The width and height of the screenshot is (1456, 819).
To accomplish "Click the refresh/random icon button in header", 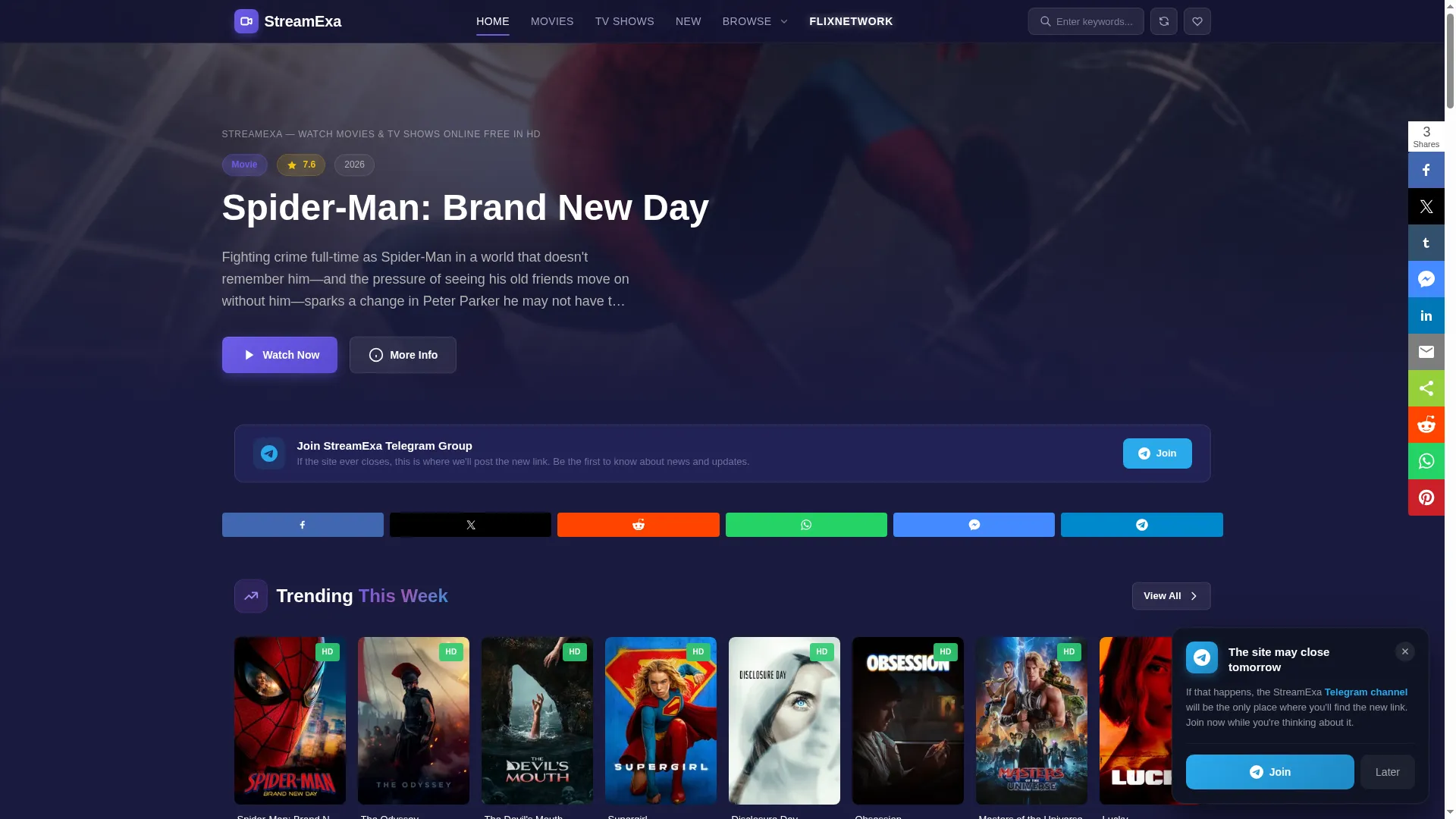I will [1164, 21].
